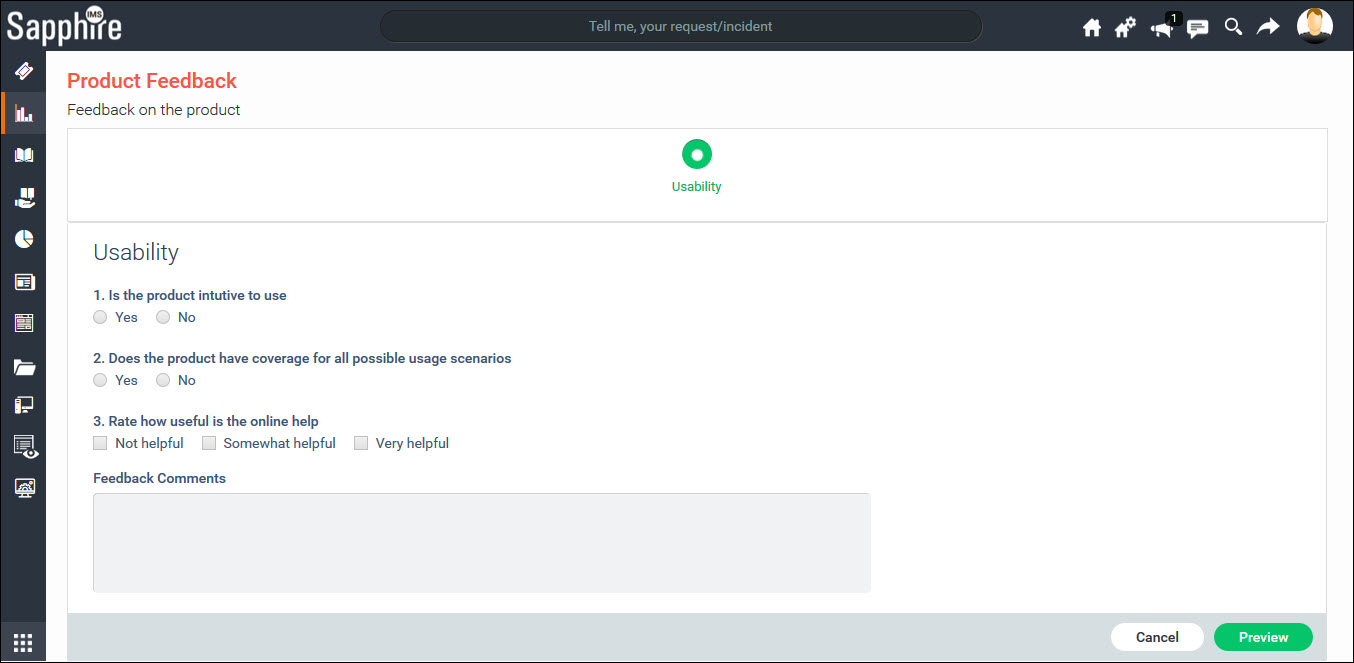The width and height of the screenshot is (1354, 663).
Task: Select No for usage scenarios coverage
Action: pos(163,380)
